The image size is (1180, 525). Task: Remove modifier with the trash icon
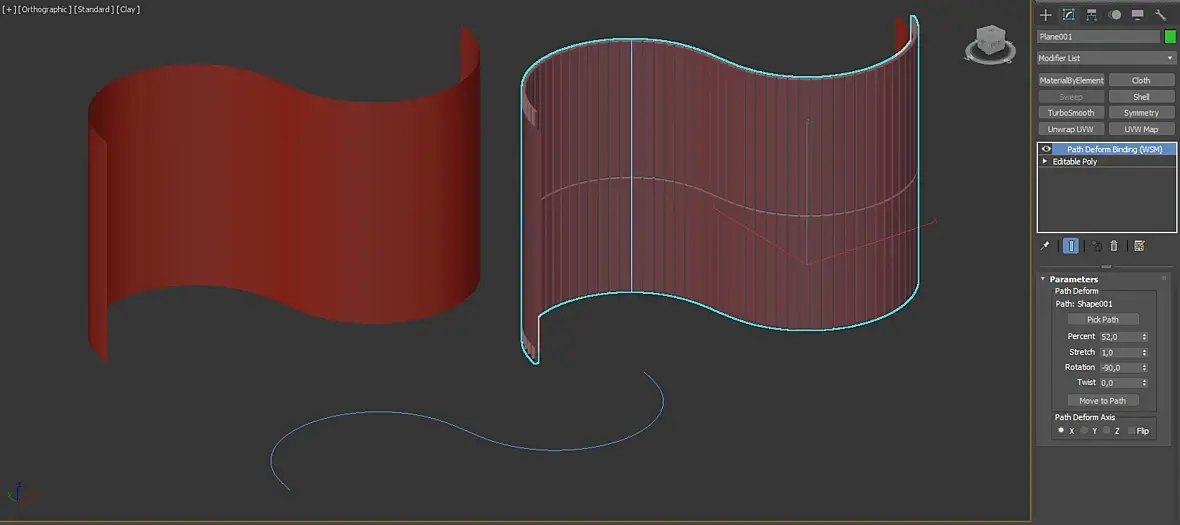click(1115, 246)
